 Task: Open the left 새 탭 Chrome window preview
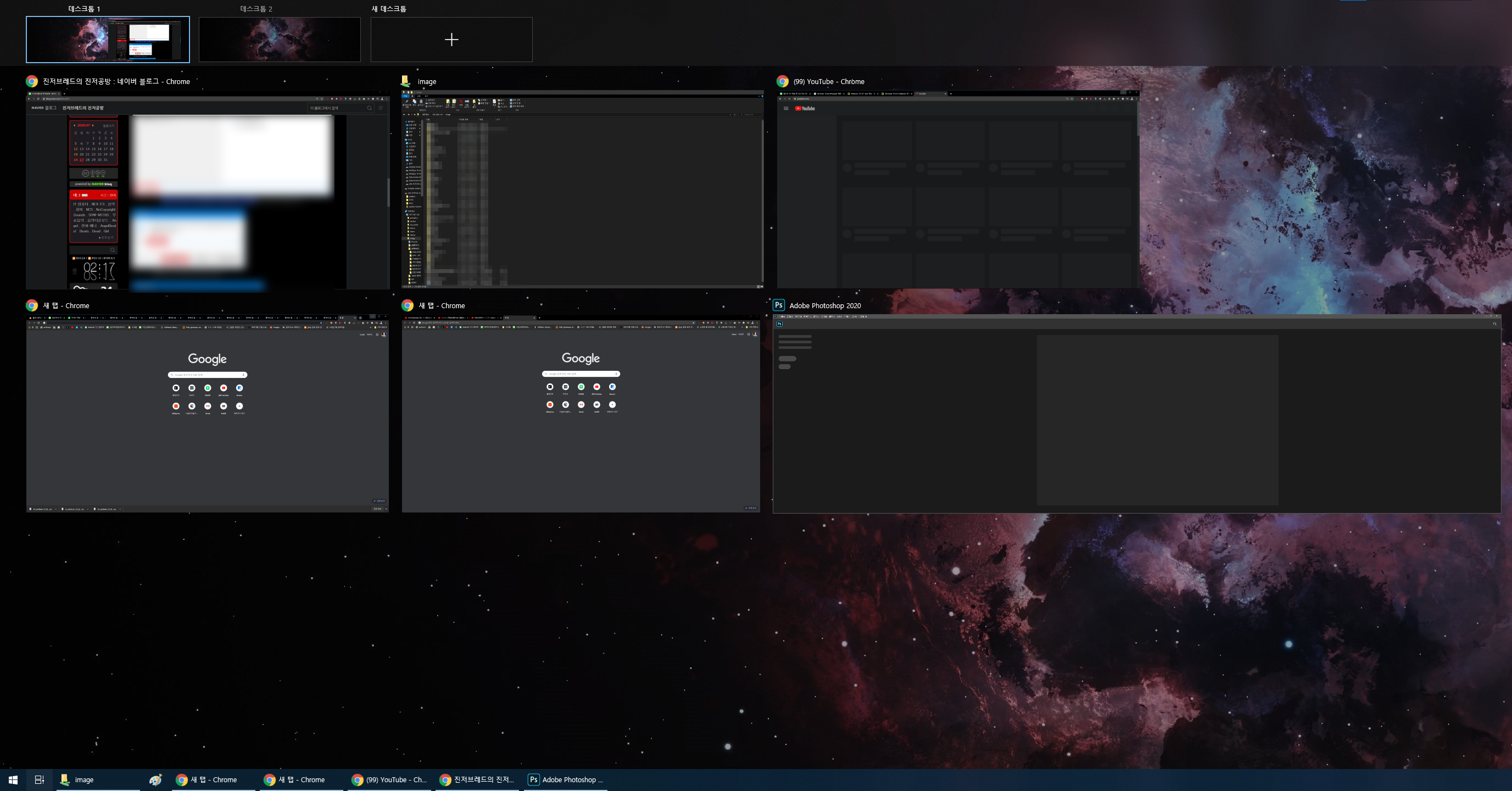(207, 414)
